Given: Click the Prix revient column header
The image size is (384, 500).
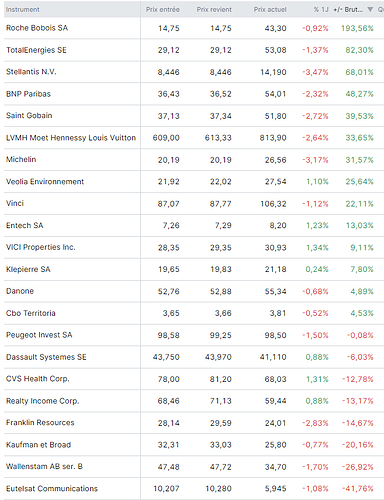Looking at the screenshot, I should tap(214, 10).
